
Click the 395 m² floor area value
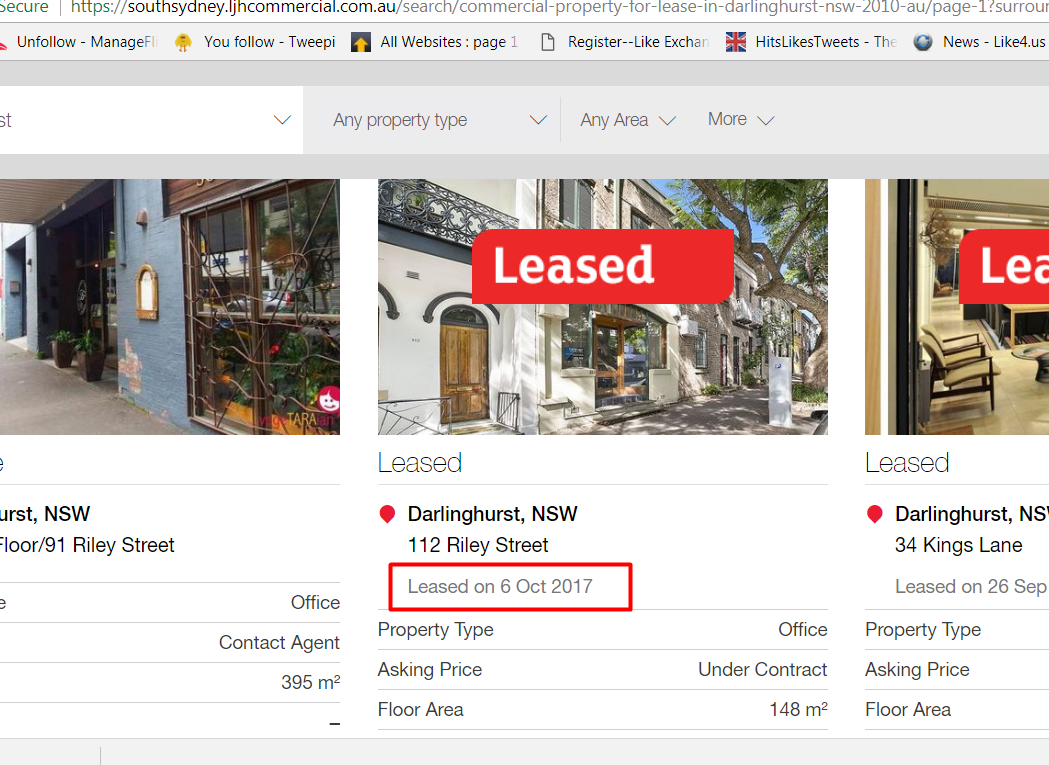click(x=310, y=682)
